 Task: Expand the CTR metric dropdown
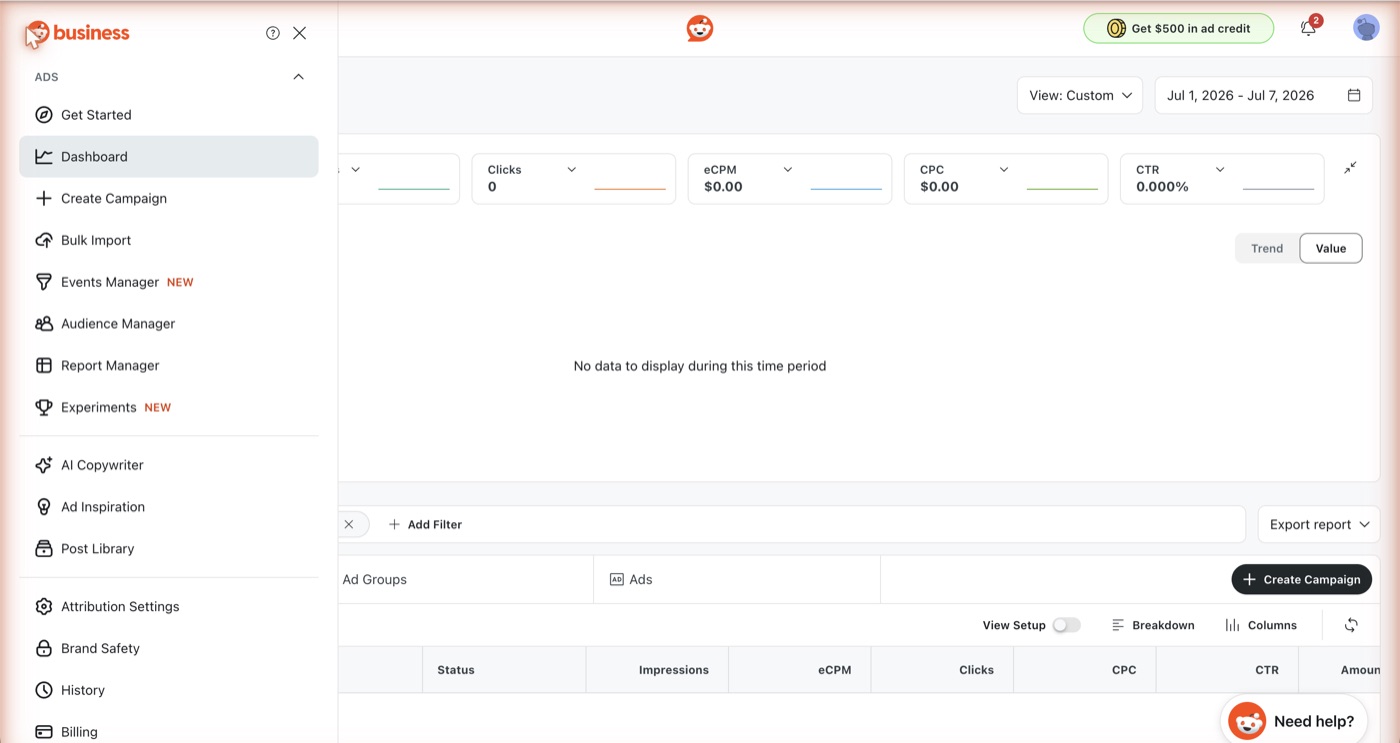point(1220,170)
